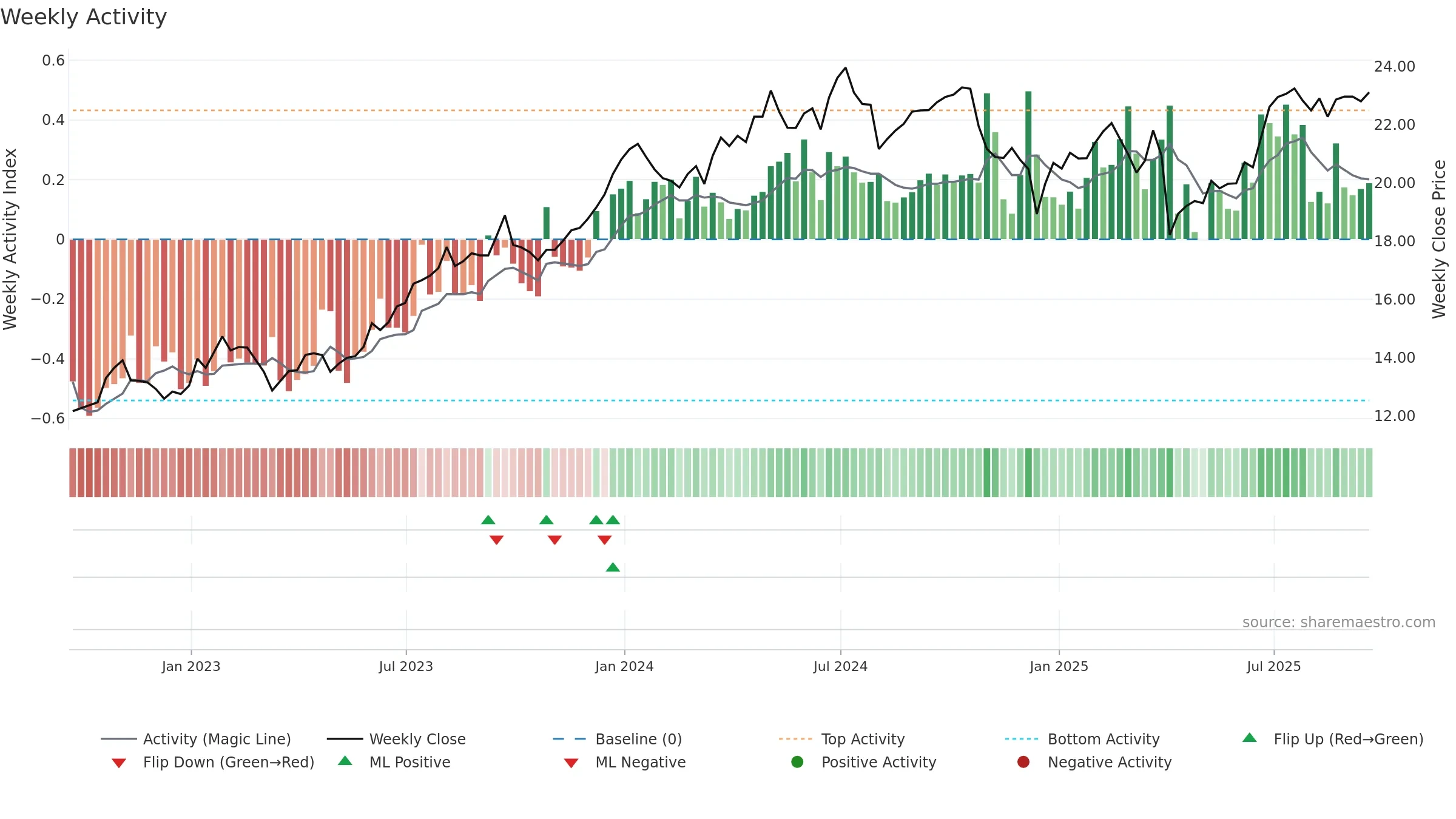Image resolution: width=1456 pixels, height=819 pixels.
Task: Toggle the Flip Down (Green→Red) legend entry
Action: pos(212,762)
